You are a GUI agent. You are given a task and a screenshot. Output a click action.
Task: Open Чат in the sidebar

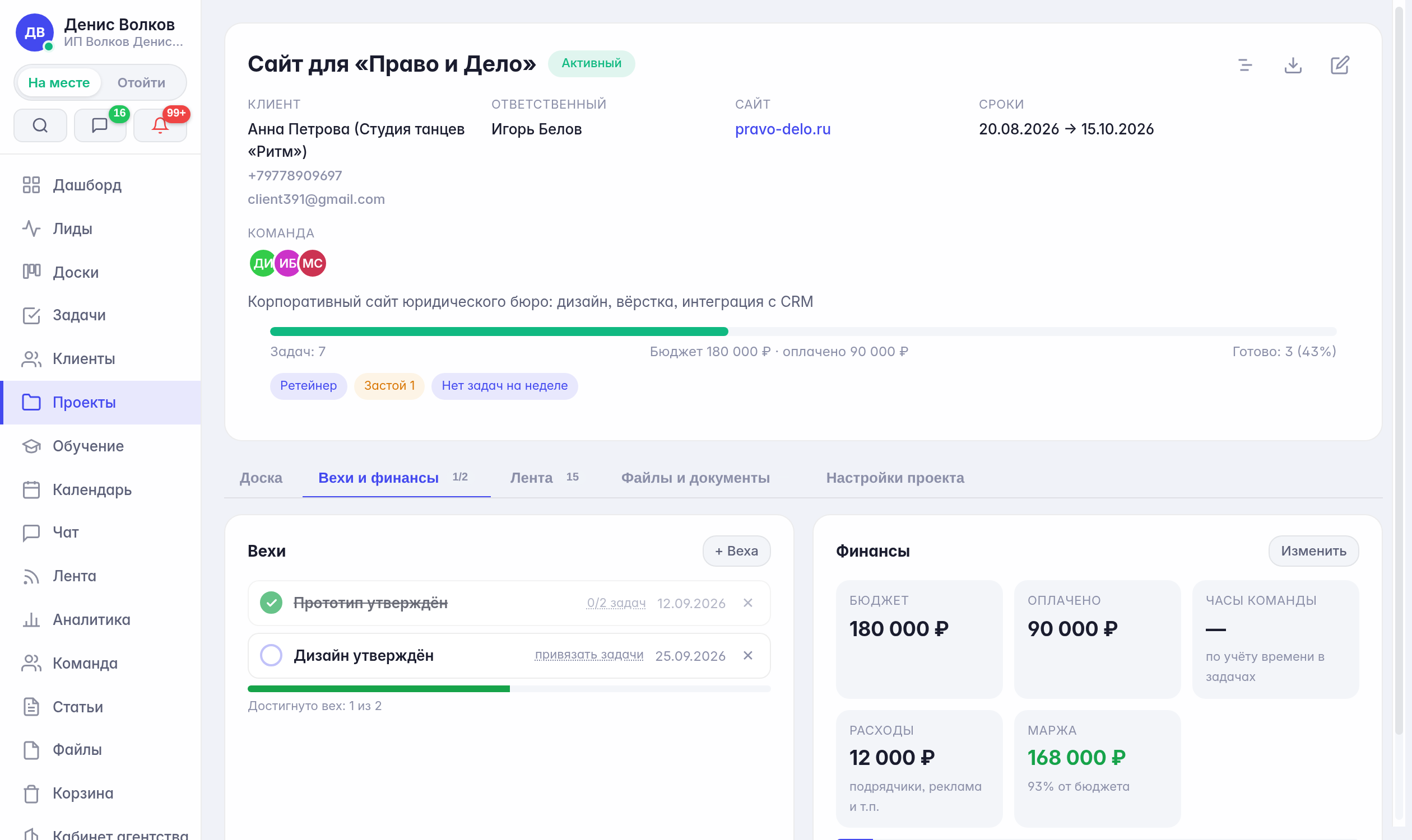pos(100,533)
